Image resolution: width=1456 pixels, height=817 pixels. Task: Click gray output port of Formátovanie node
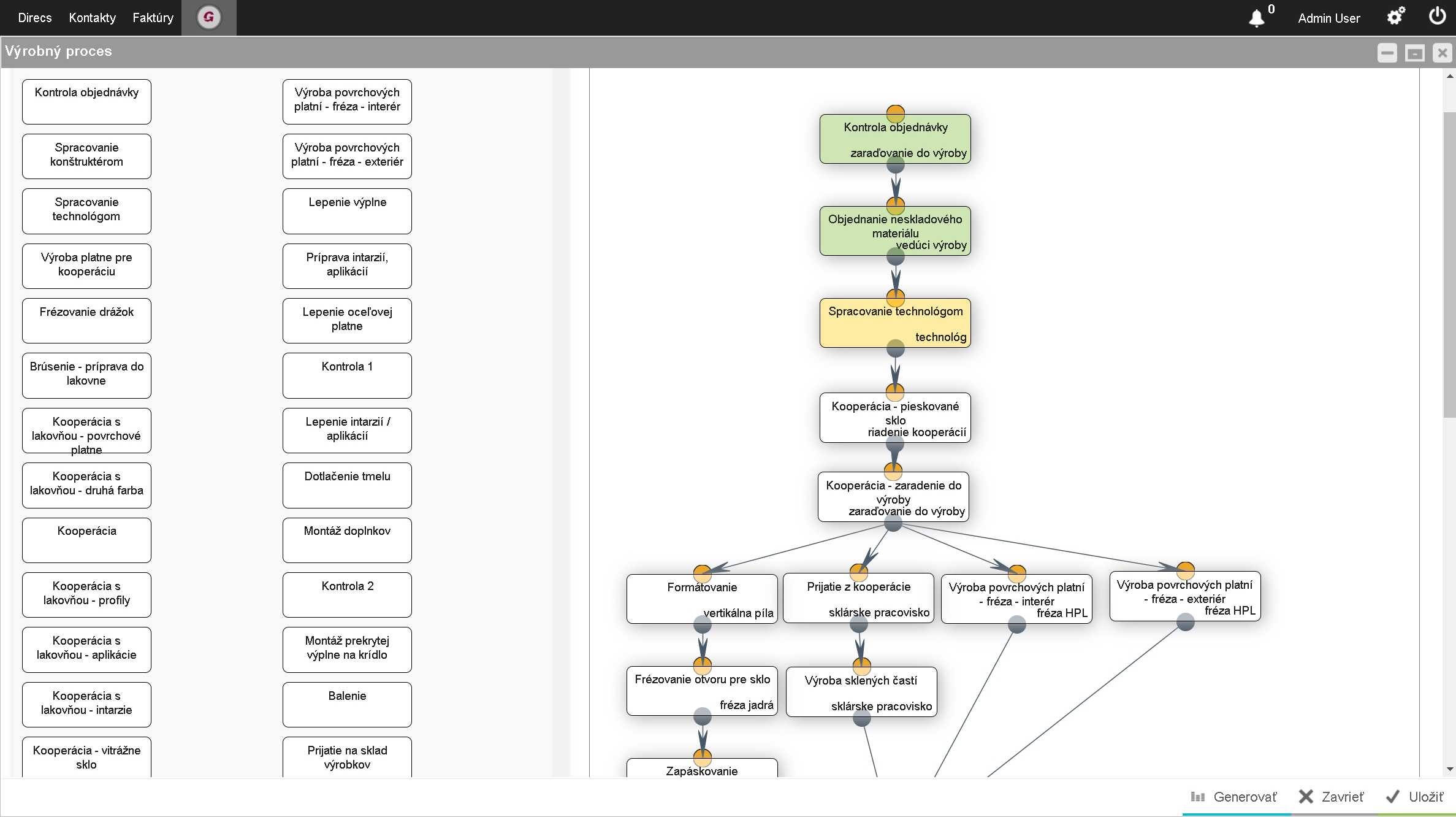pyautogui.click(x=703, y=624)
